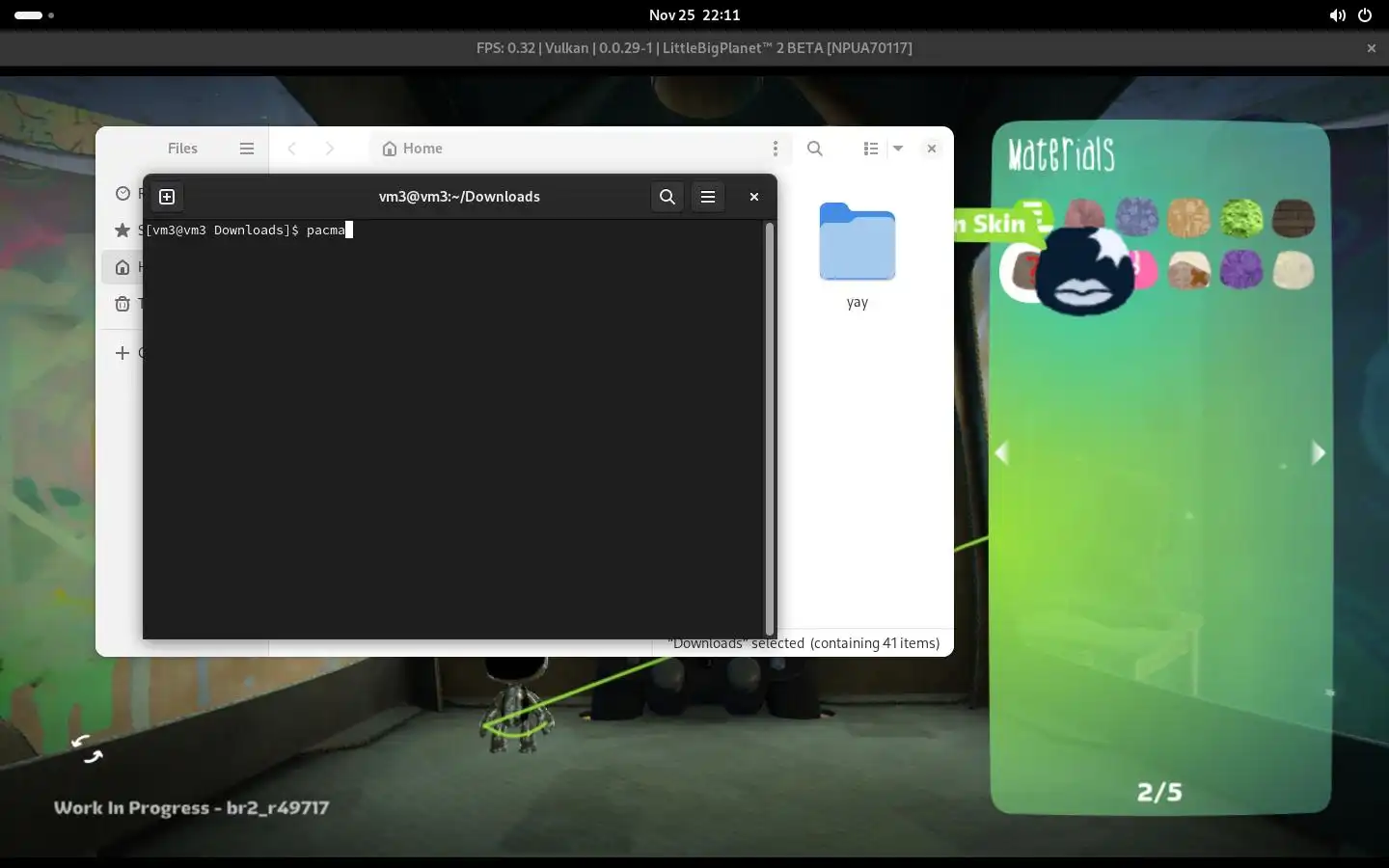Select the yay folder
Image resolution: width=1389 pixels, height=868 pixels.
[x=858, y=256]
